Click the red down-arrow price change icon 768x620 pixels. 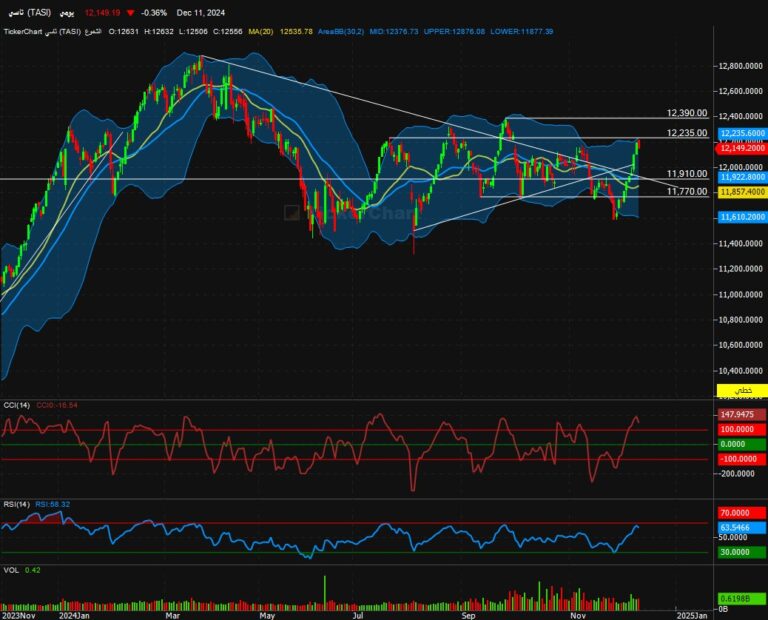tap(130, 13)
